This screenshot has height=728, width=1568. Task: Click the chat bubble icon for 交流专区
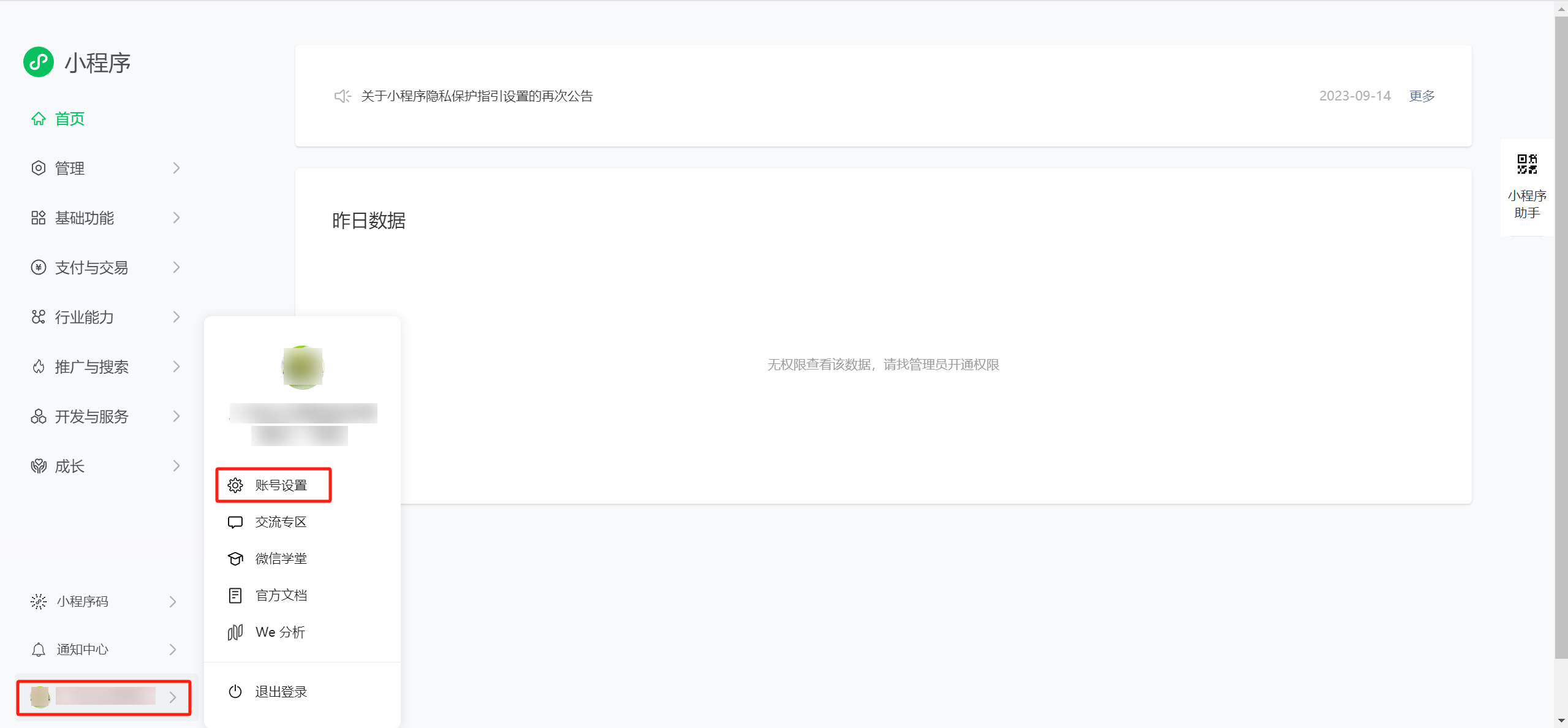click(235, 522)
